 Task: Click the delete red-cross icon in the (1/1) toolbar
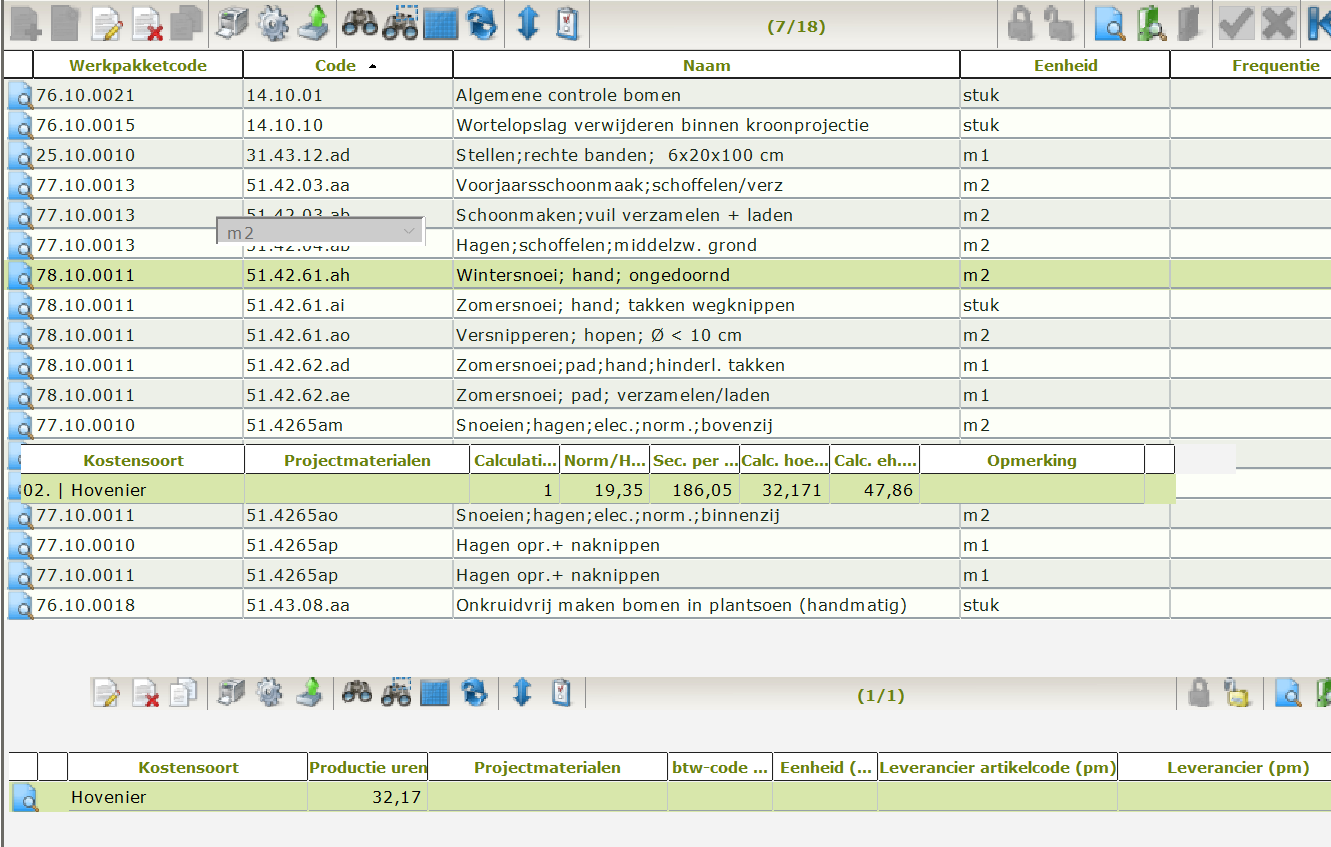147,692
